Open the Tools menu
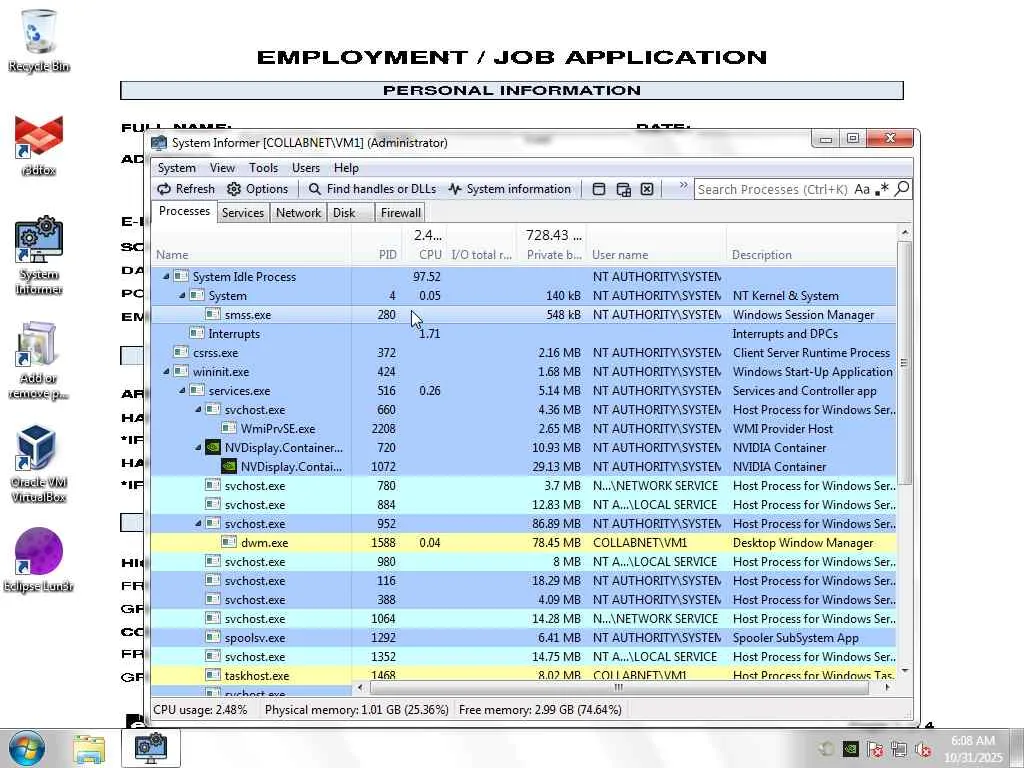Viewport: 1024px width, 768px height. click(x=263, y=168)
